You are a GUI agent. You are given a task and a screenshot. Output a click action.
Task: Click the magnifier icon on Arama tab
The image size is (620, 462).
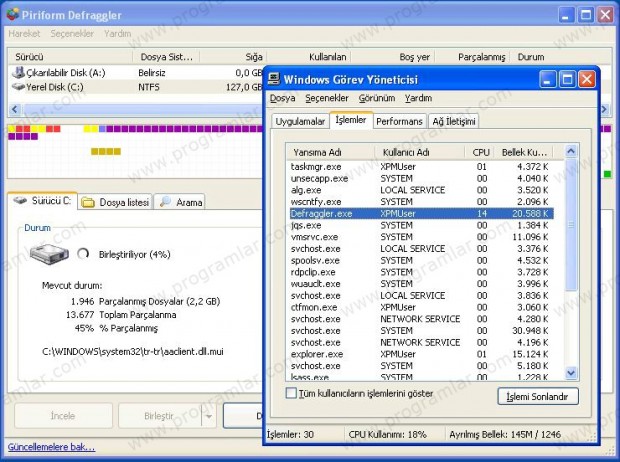(165, 202)
